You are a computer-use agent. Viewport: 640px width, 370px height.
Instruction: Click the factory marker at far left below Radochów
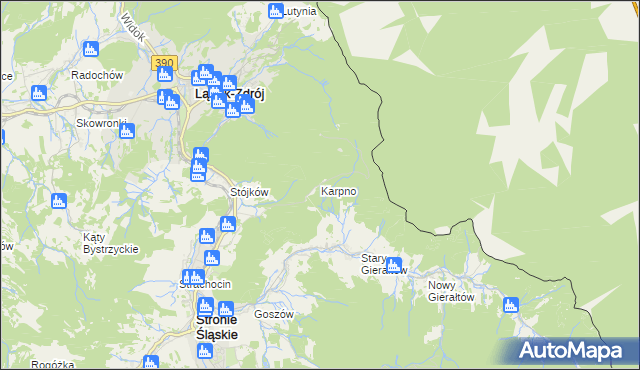point(39,93)
